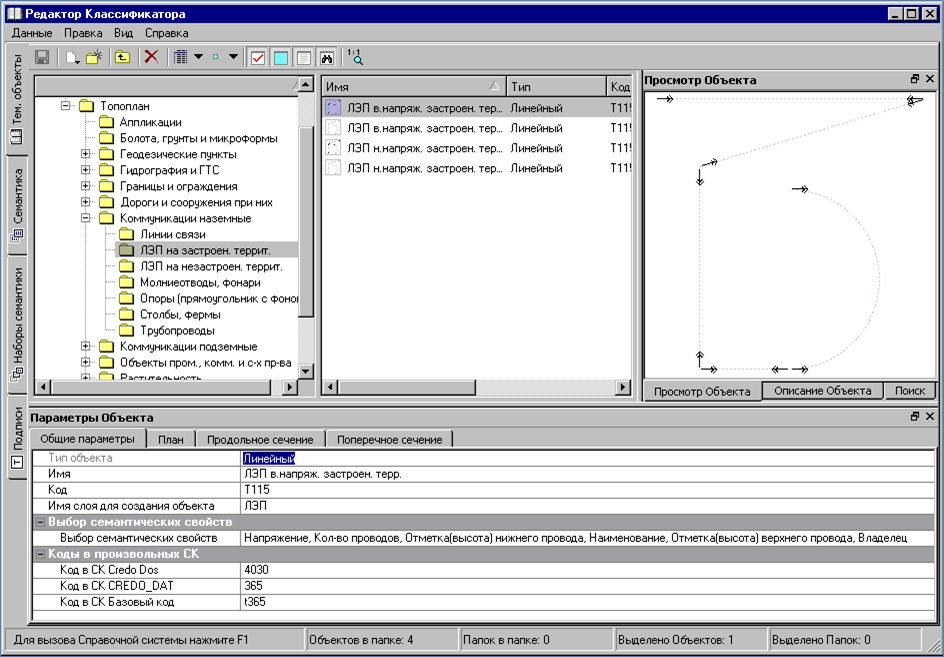This screenshot has width=944, height=657.
Task: Close the Параметры Объекта panel
Action: [930, 417]
